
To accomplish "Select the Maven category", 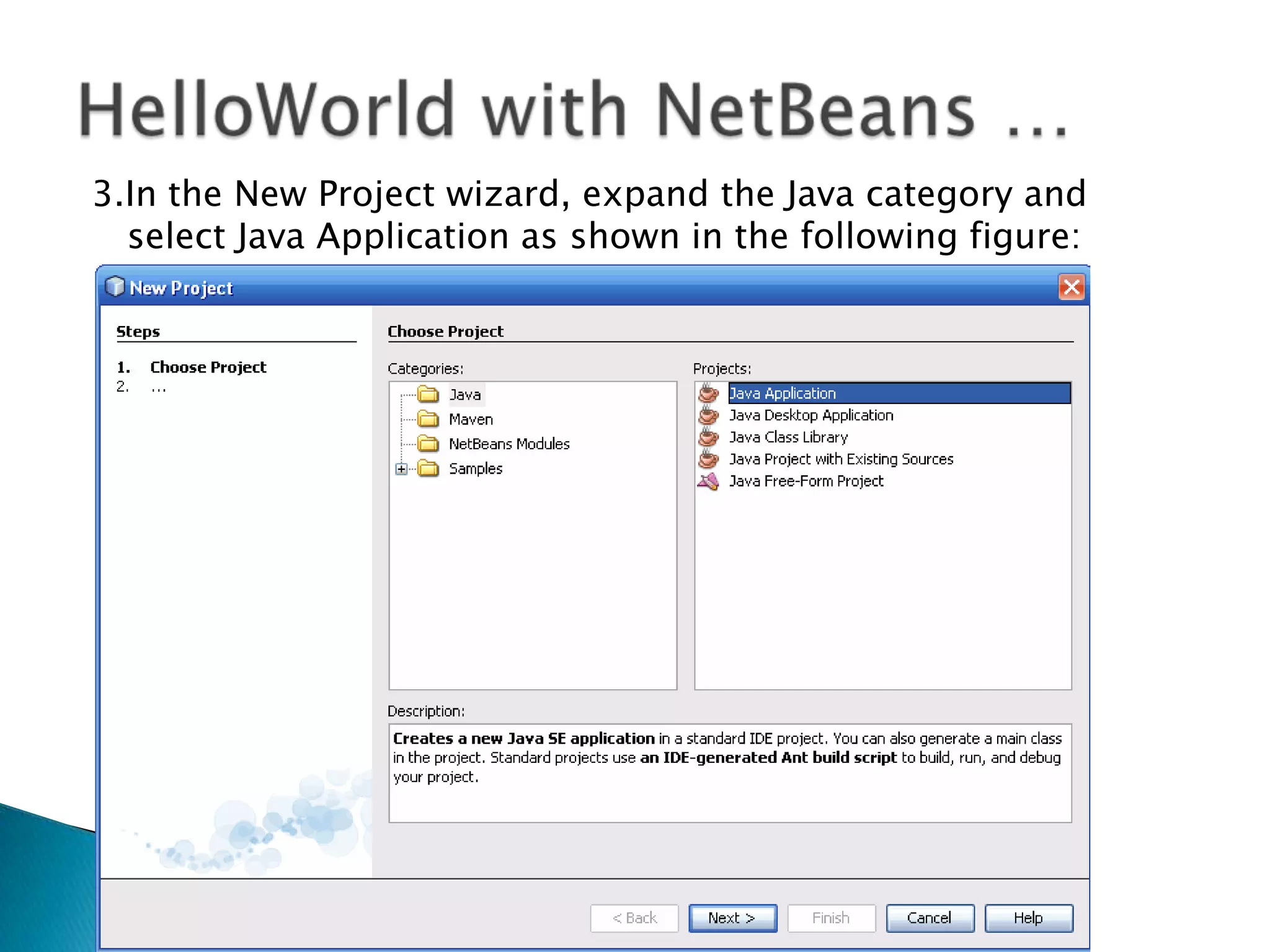I will 471,420.
